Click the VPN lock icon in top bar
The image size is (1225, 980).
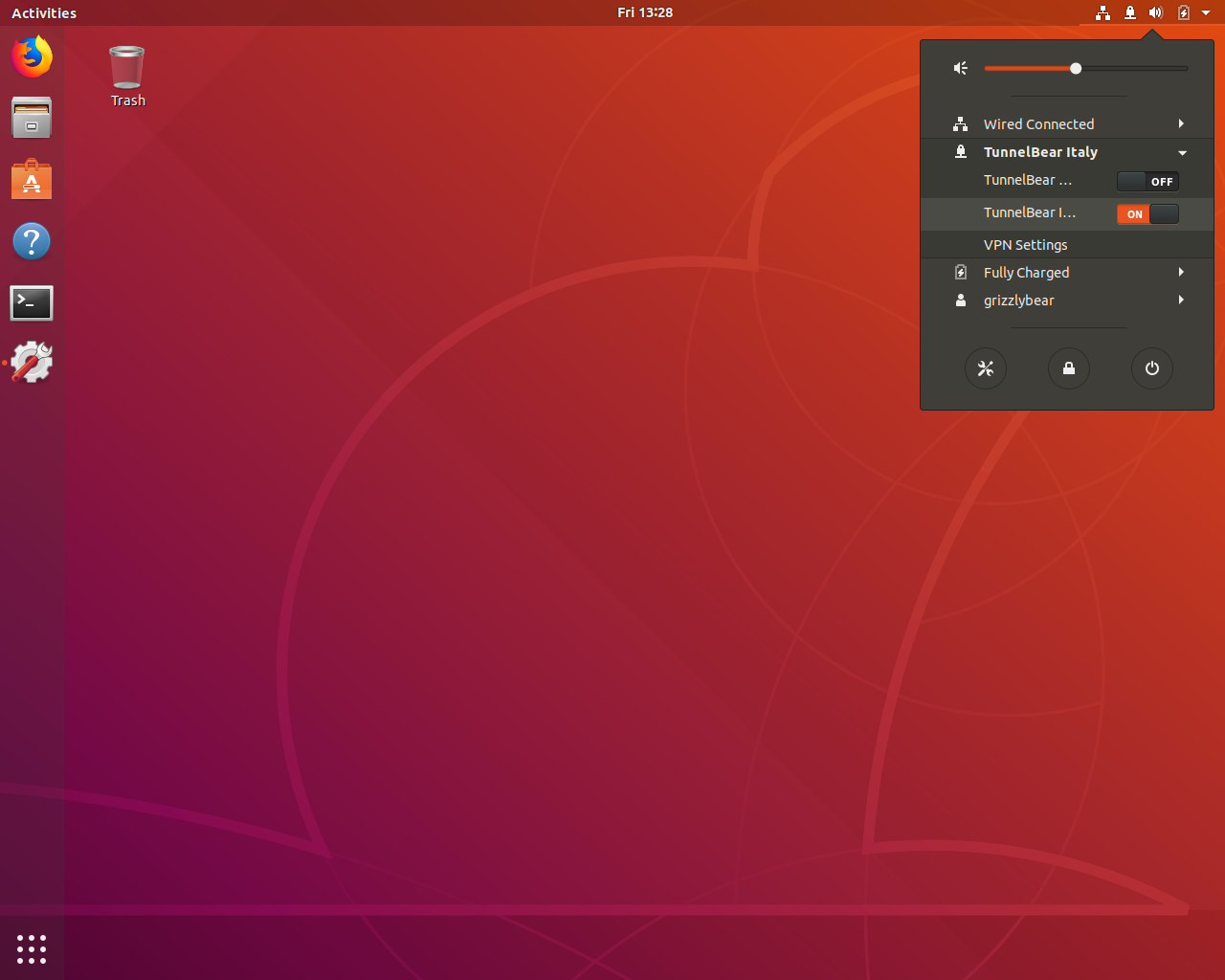coord(1130,12)
